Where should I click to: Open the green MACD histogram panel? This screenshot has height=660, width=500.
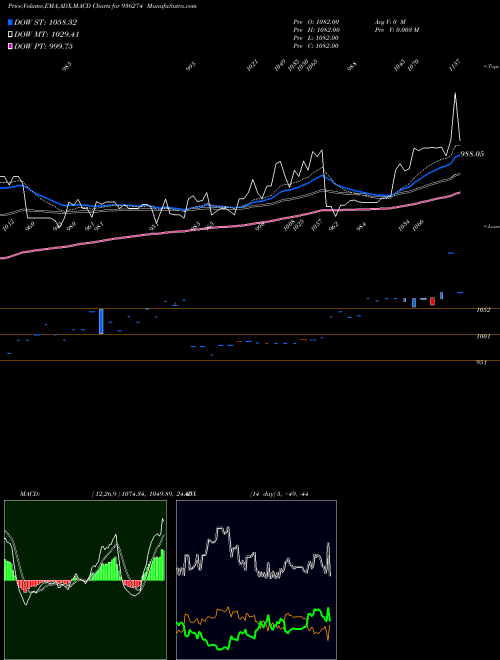click(85, 580)
